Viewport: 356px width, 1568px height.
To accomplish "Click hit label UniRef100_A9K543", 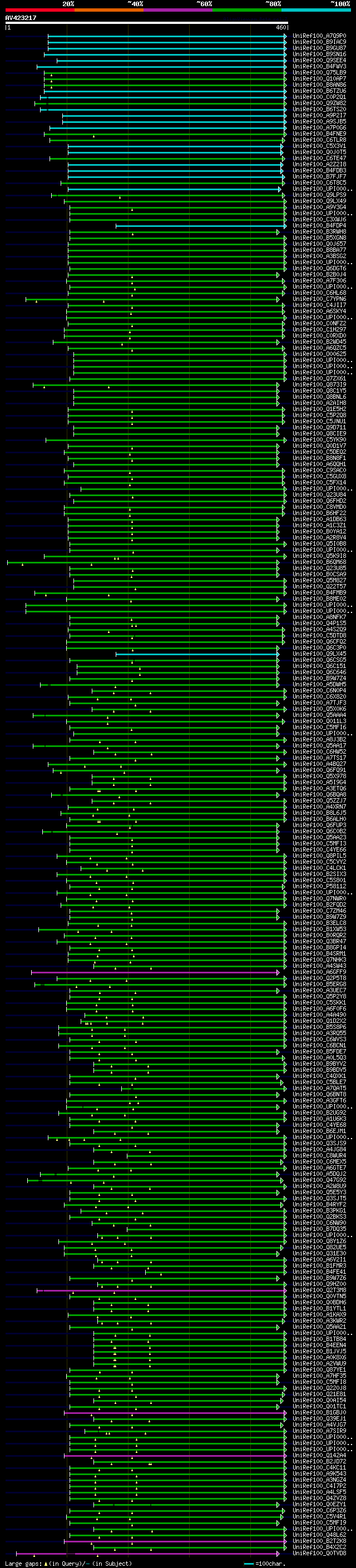I will [x=319, y=1473].
